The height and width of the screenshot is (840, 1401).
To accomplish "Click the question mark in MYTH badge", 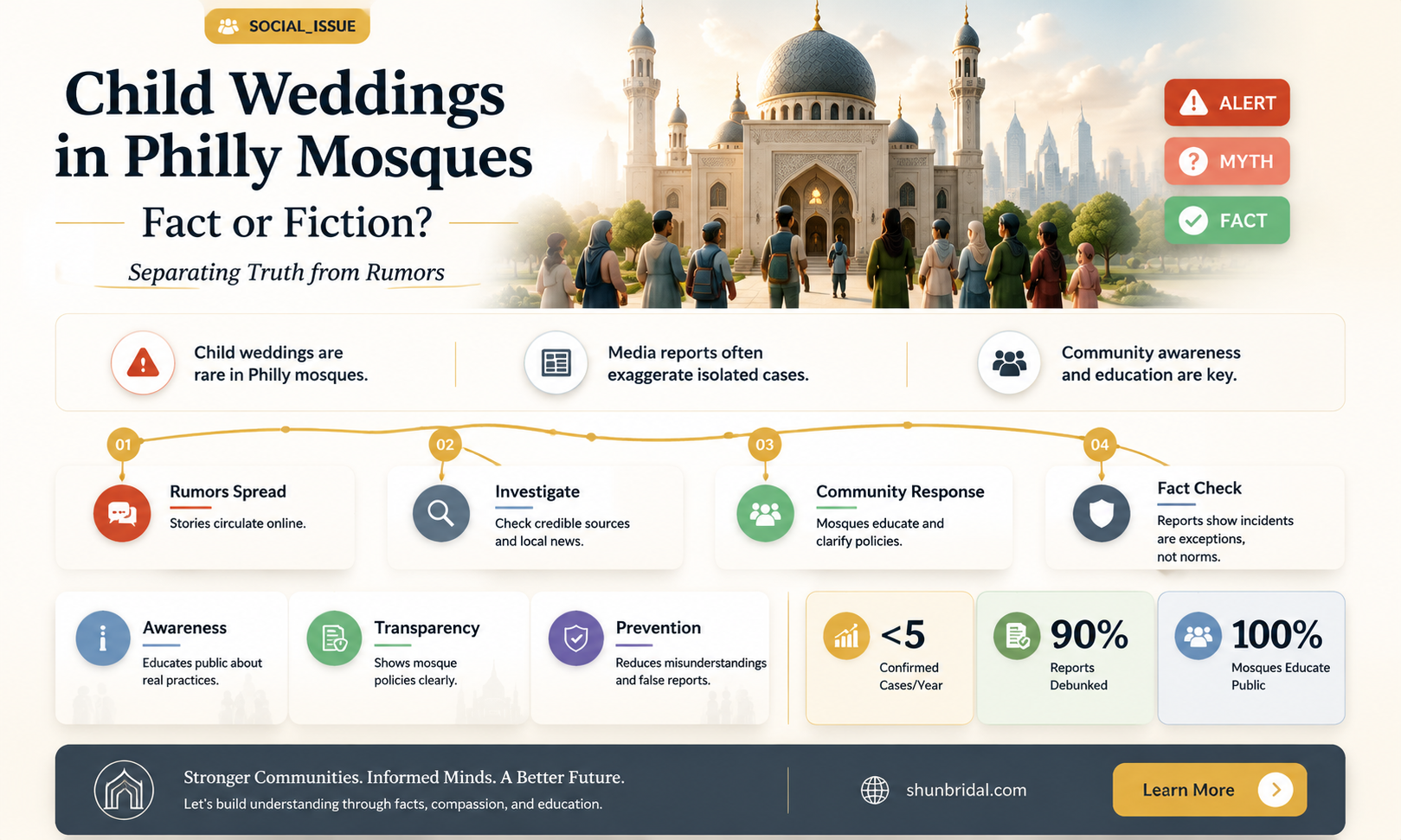I will tap(1193, 161).
